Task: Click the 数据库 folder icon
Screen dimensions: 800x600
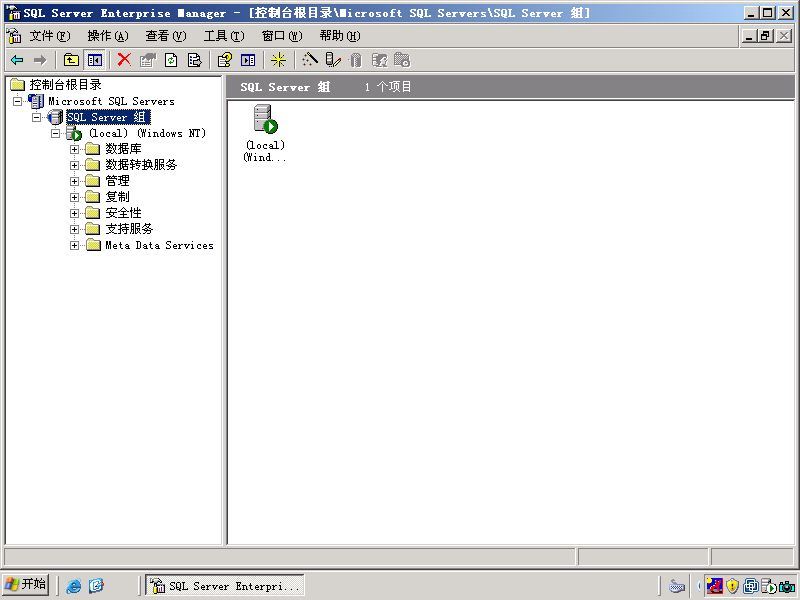Action: pos(92,149)
